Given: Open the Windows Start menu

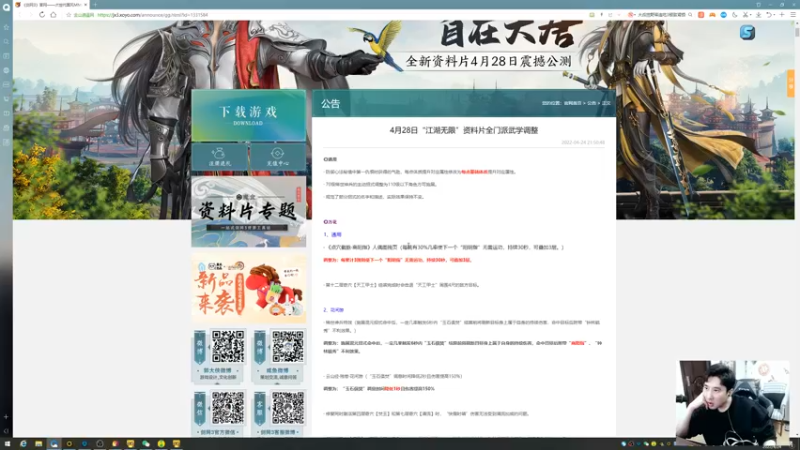Looking at the screenshot, I should pos(7,444).
